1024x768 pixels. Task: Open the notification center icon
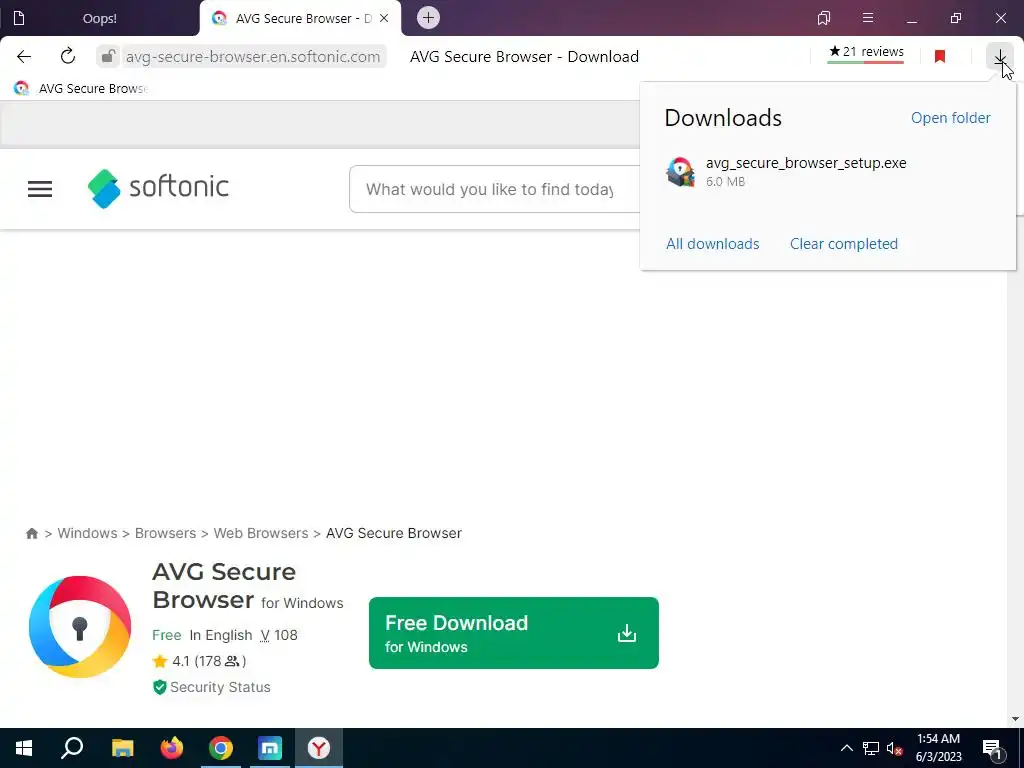[992, 748]
